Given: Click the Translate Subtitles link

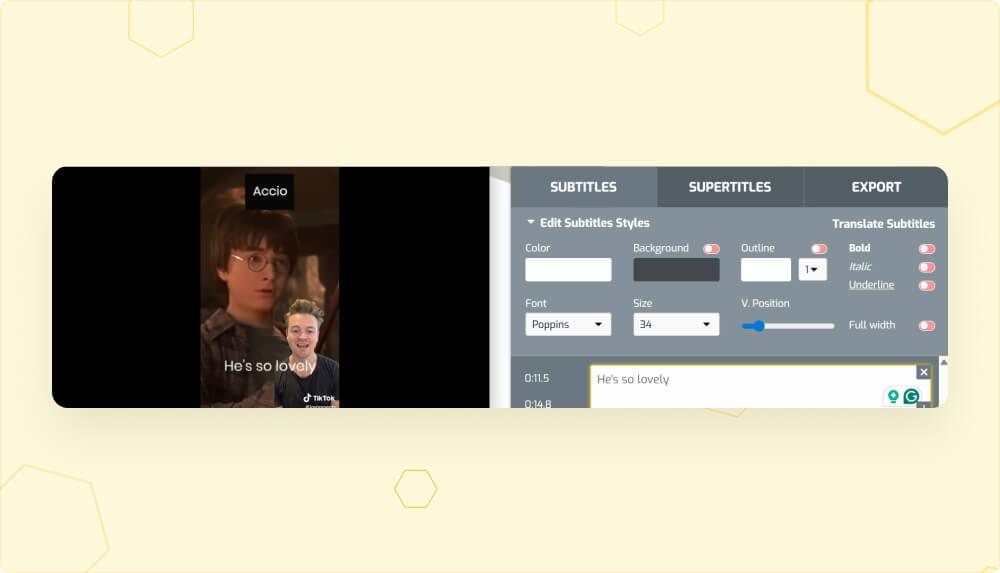Looking at the screenshot, I should pos(883,224).
